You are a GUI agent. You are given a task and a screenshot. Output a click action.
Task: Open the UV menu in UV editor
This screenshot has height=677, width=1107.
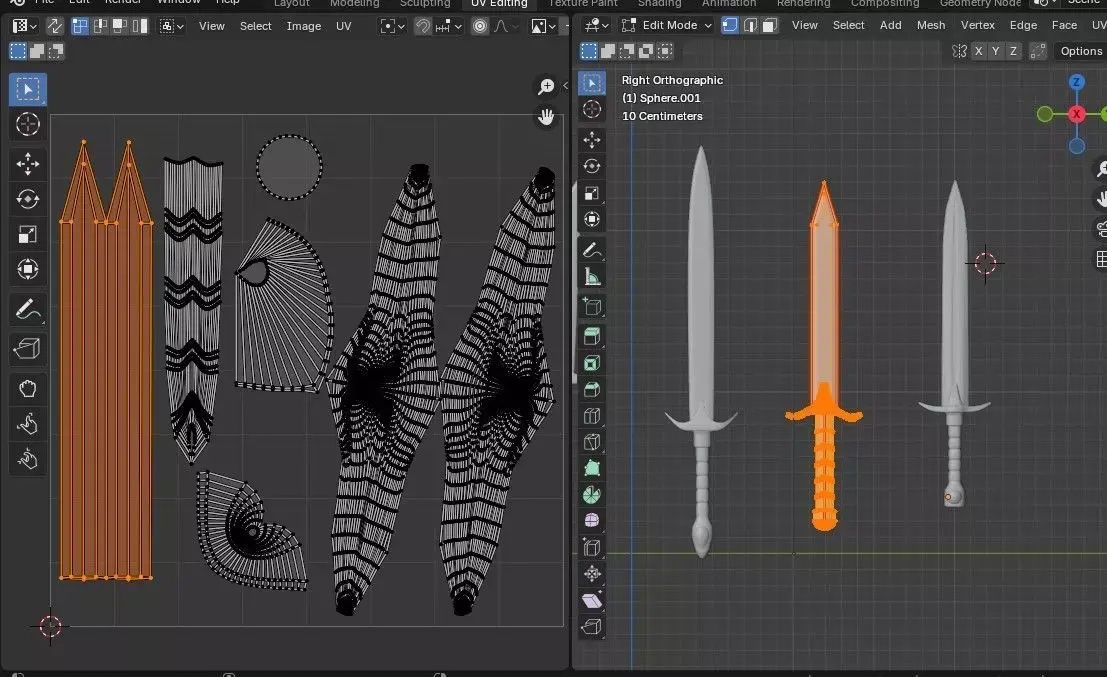[344, 26]
